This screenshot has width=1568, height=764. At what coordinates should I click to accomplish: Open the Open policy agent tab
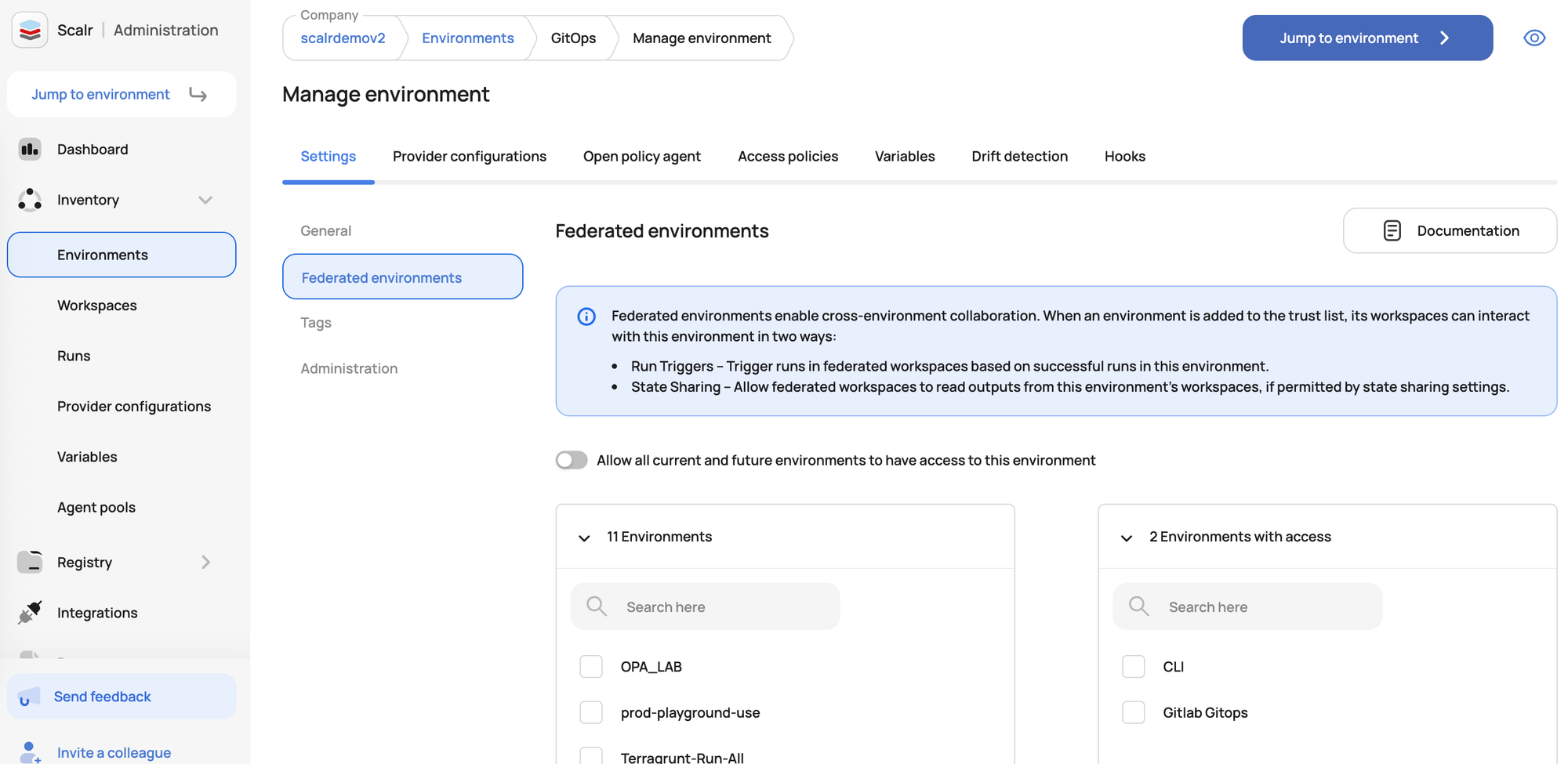(x=642, y=156)
